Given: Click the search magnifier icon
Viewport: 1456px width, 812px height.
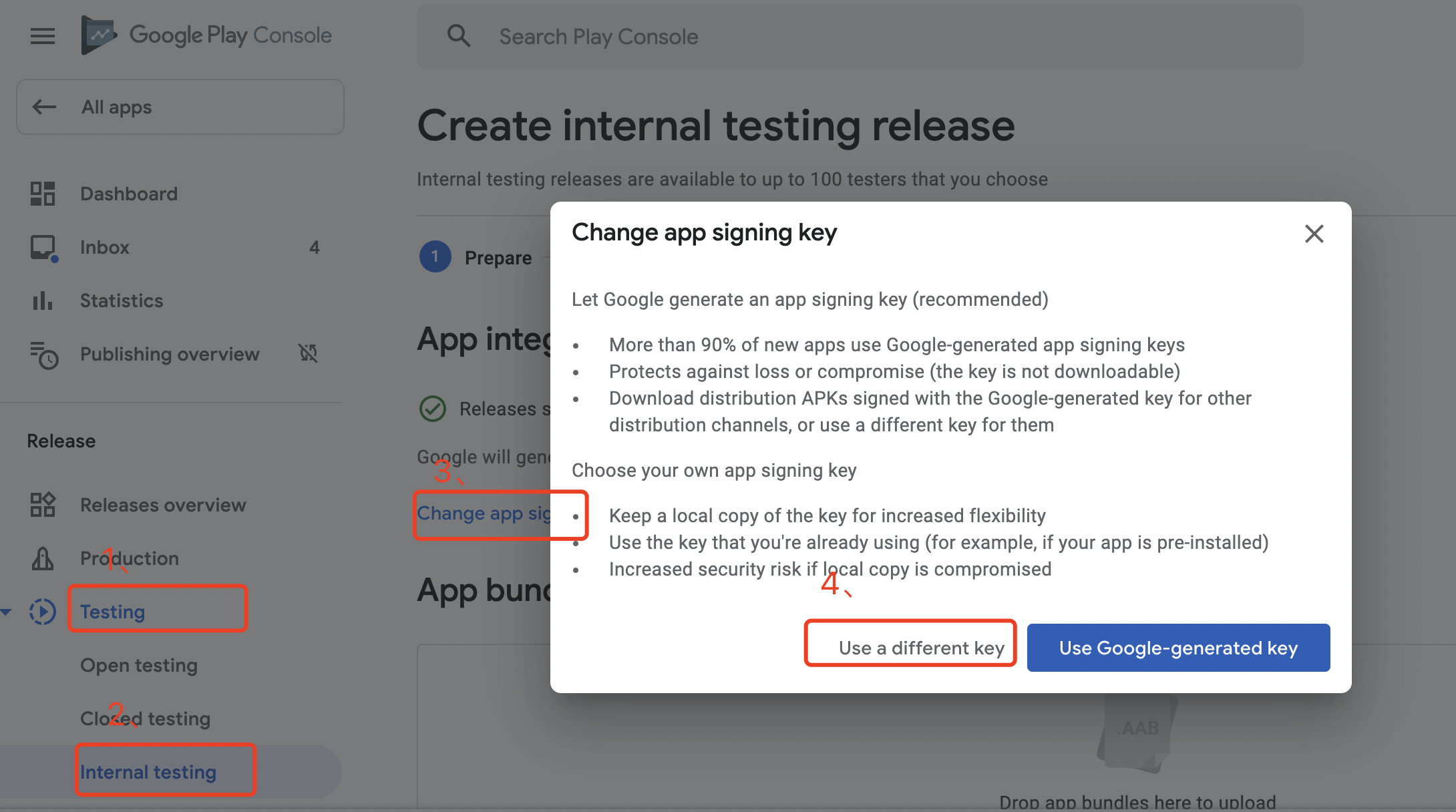Looking at the screenshot, I should click(459, 35).
